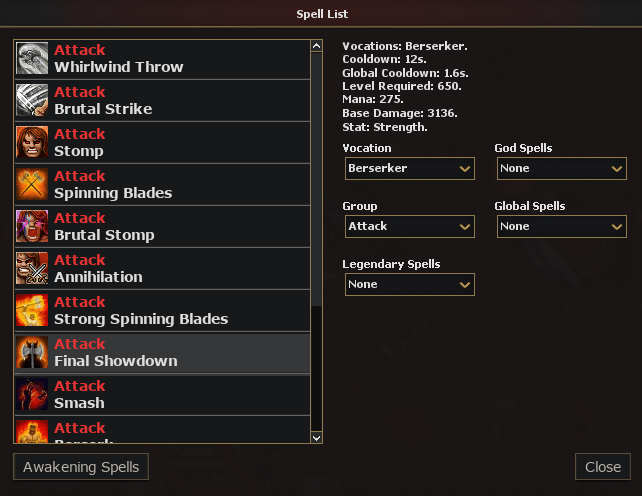Click the Whirlwind Throw spell icon
This screenshot has width=642, height=496.
click(x=32, y=58)
